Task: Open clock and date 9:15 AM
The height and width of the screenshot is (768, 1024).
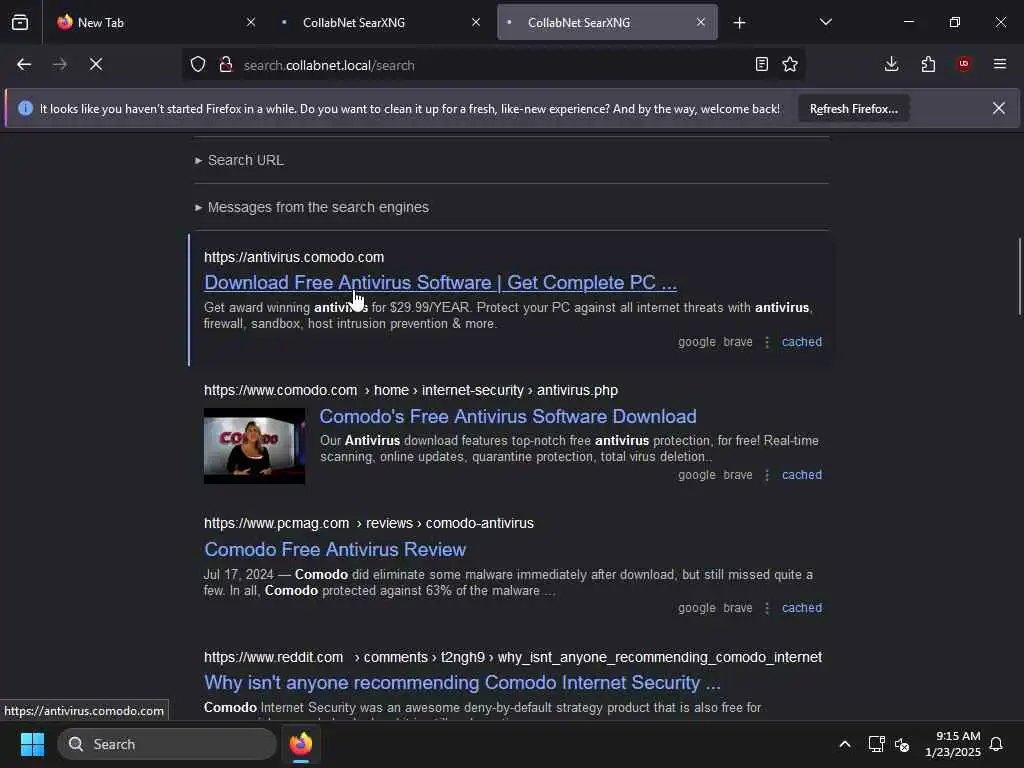Action: tap(953, 744)
